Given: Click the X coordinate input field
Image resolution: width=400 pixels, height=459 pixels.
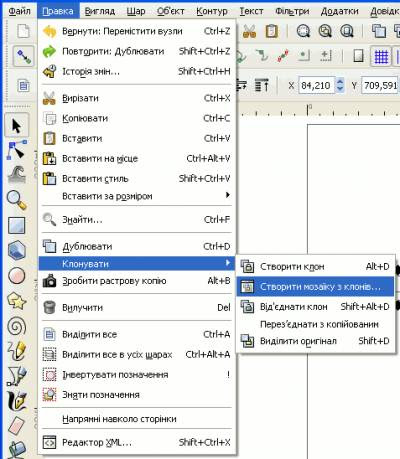Looking at the screenshot, I should tap(316, 86).
